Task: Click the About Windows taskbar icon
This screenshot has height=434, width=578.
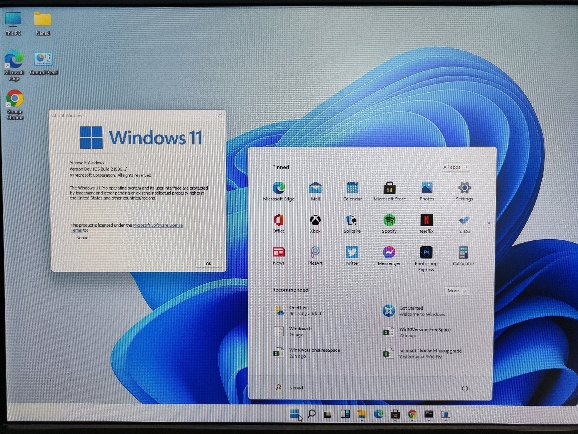Action: pyautogui.click(x=445, y=414)
